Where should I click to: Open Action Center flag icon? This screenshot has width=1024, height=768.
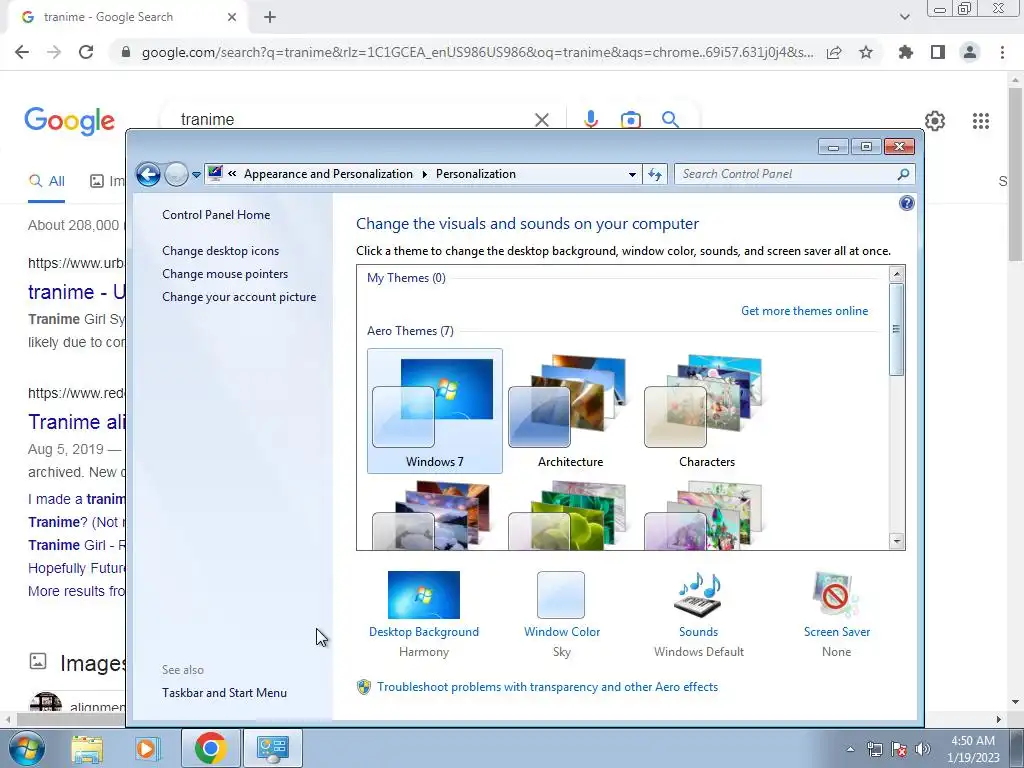point(899,749)
